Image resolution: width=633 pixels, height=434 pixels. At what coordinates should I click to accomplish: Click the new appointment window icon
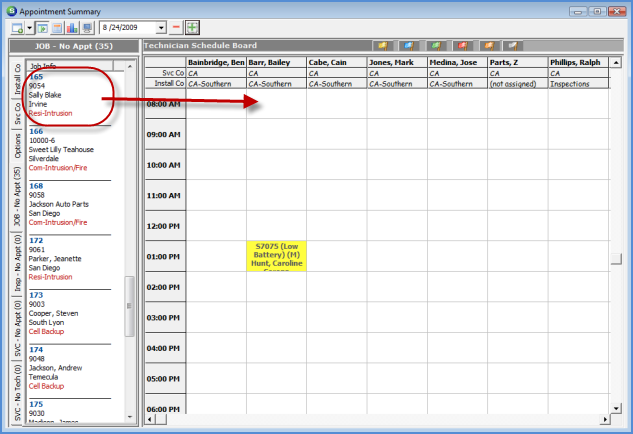click(x=17, y=28)
